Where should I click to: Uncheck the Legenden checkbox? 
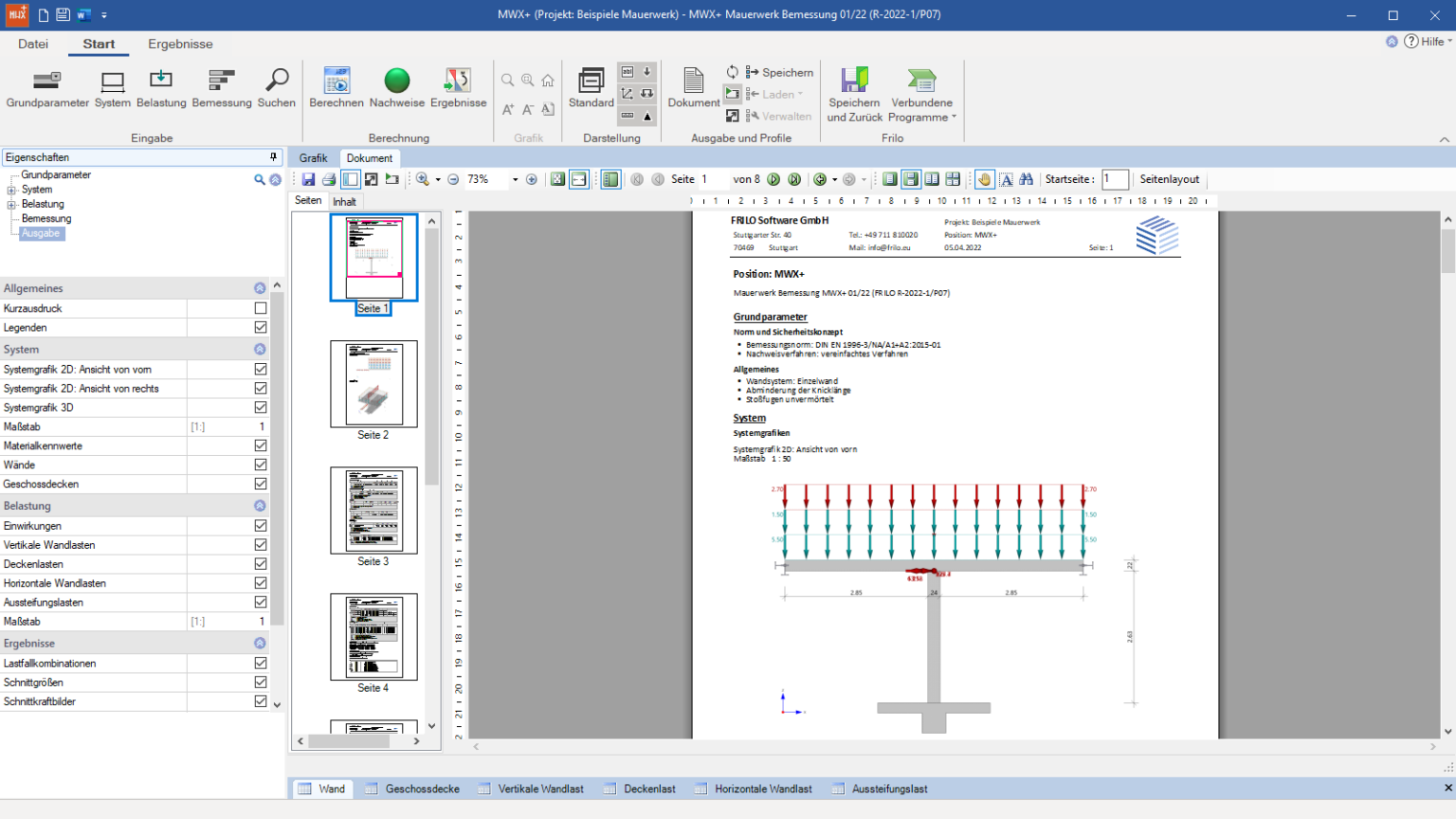(x=261, y=327)
